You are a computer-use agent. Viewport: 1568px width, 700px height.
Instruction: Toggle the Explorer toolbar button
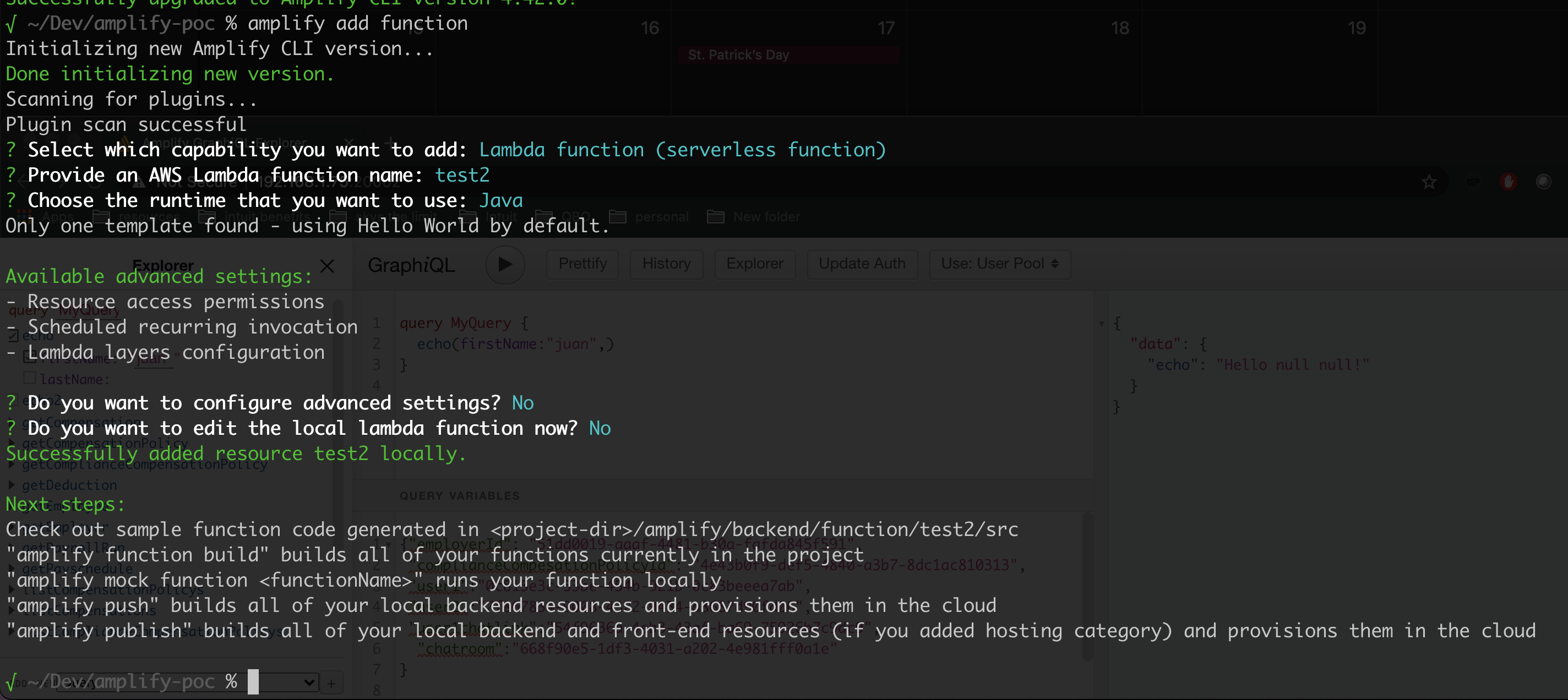point(754,264)
